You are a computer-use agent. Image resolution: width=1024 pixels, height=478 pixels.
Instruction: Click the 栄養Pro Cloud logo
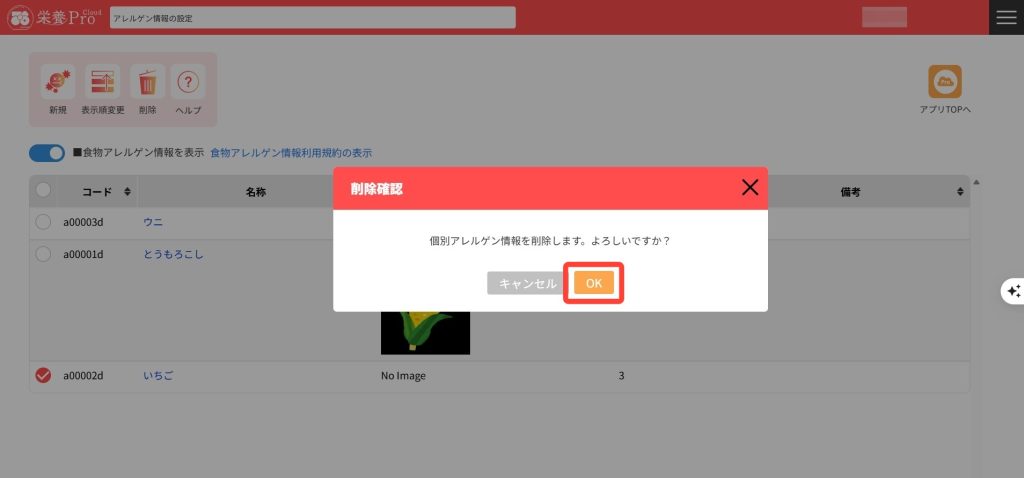53,17
